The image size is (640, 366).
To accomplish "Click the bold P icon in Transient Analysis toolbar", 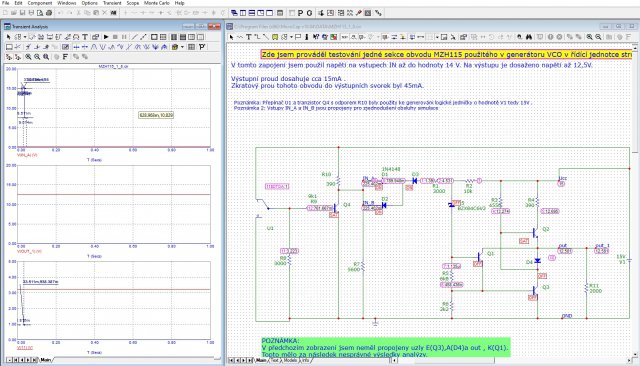I will pyautogui.click(x=202, y=47).
